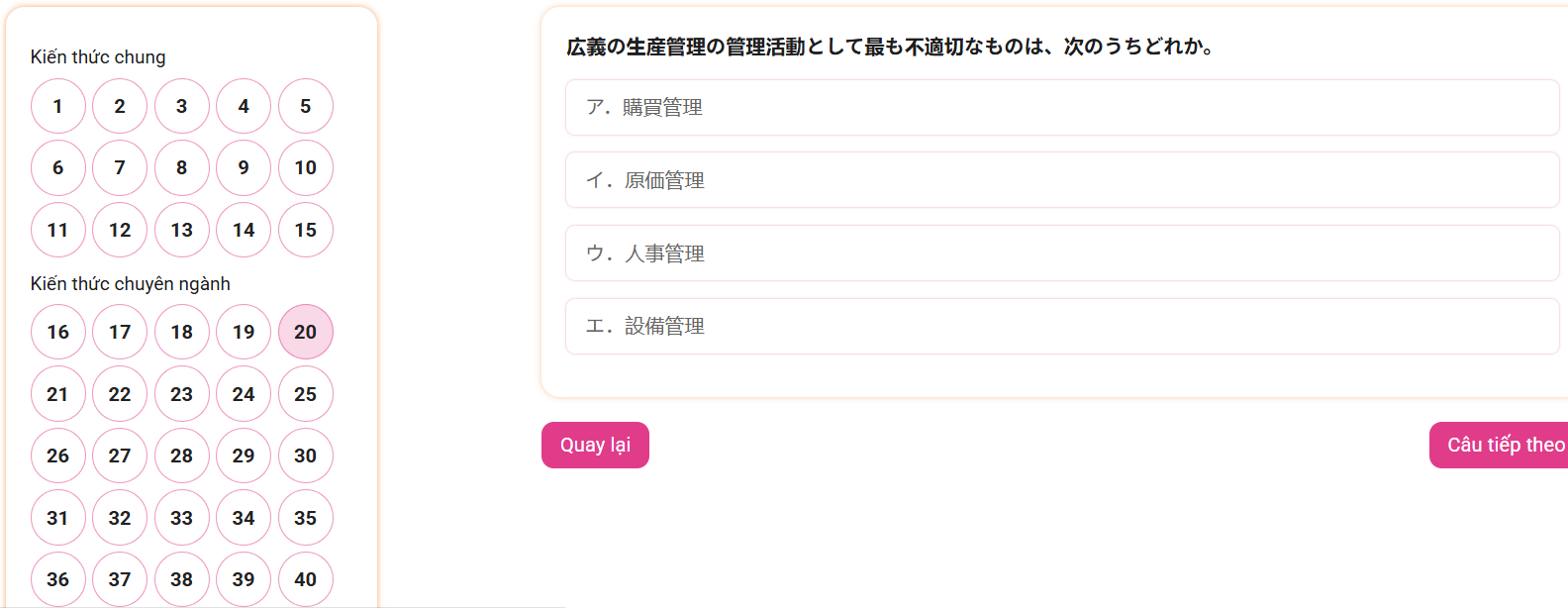The image size is (1568, 608).
Task: Choose answer イ. 原価管理
Action: pyautogui.click(x=1061, y=180)
